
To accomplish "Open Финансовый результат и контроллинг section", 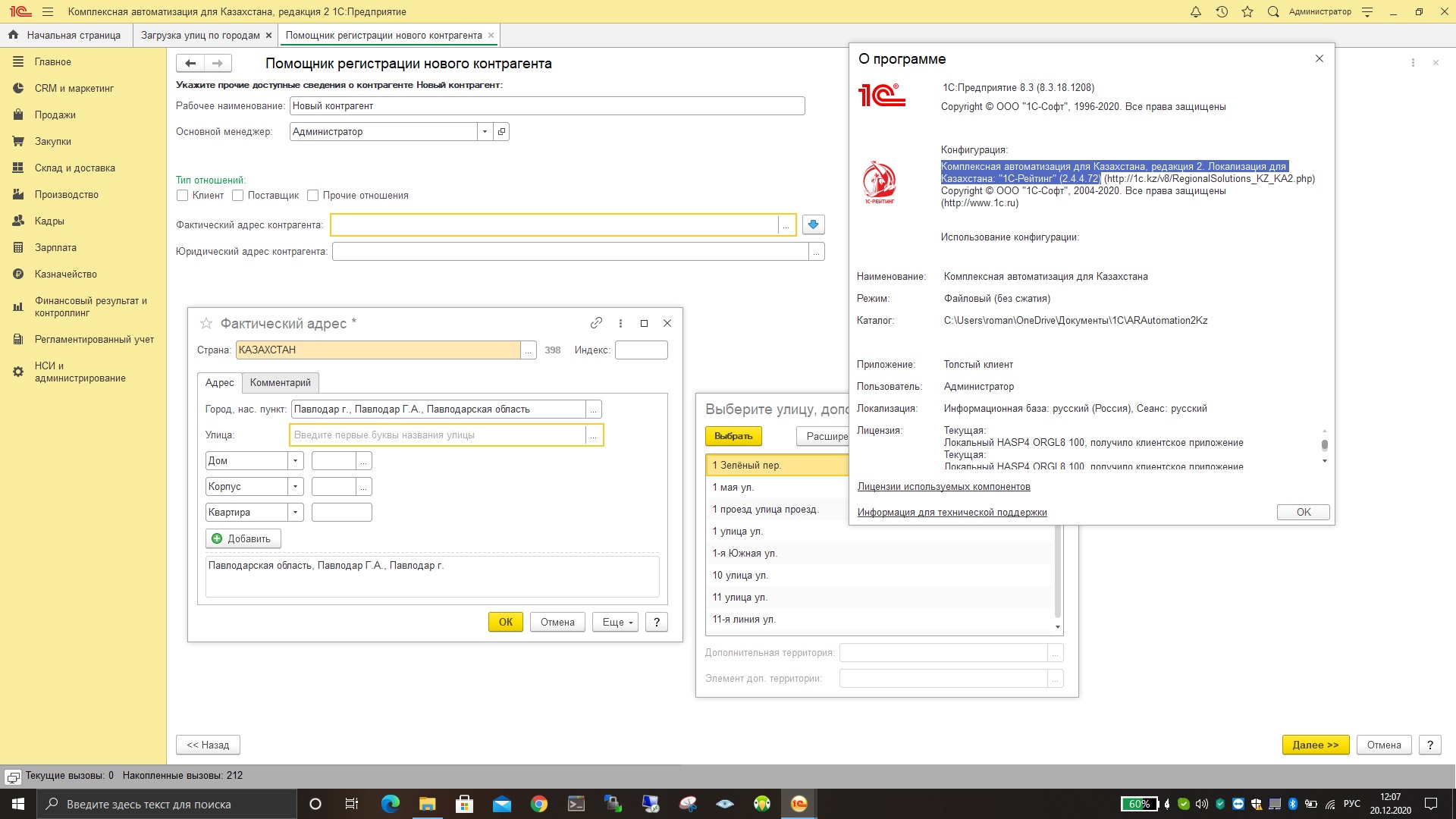I will [x=90, y=306].
